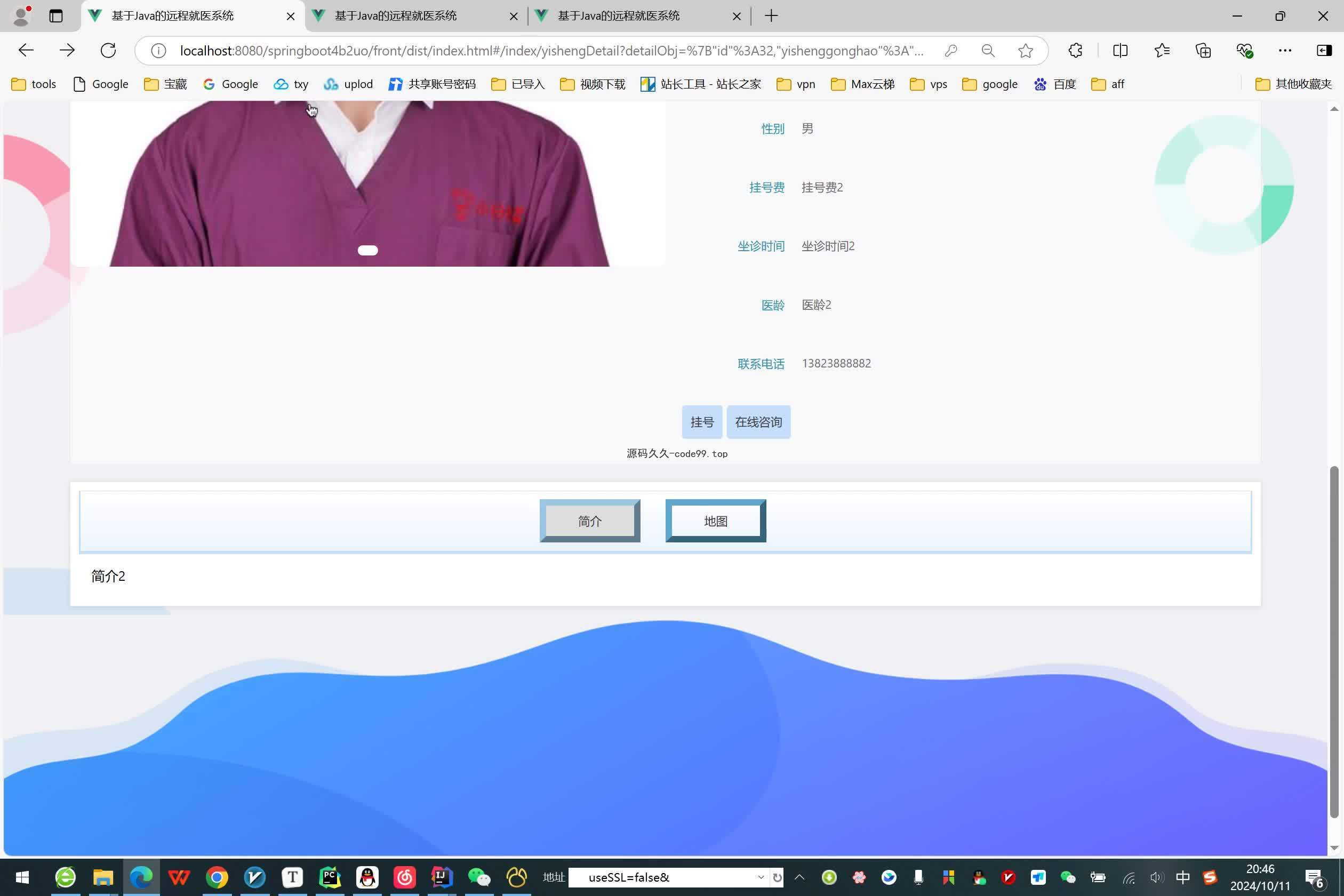The width and height of the screenshot is (1344, 896).
Task: Open the Max云梯 bookmark folder
Action: click(862, 84)
